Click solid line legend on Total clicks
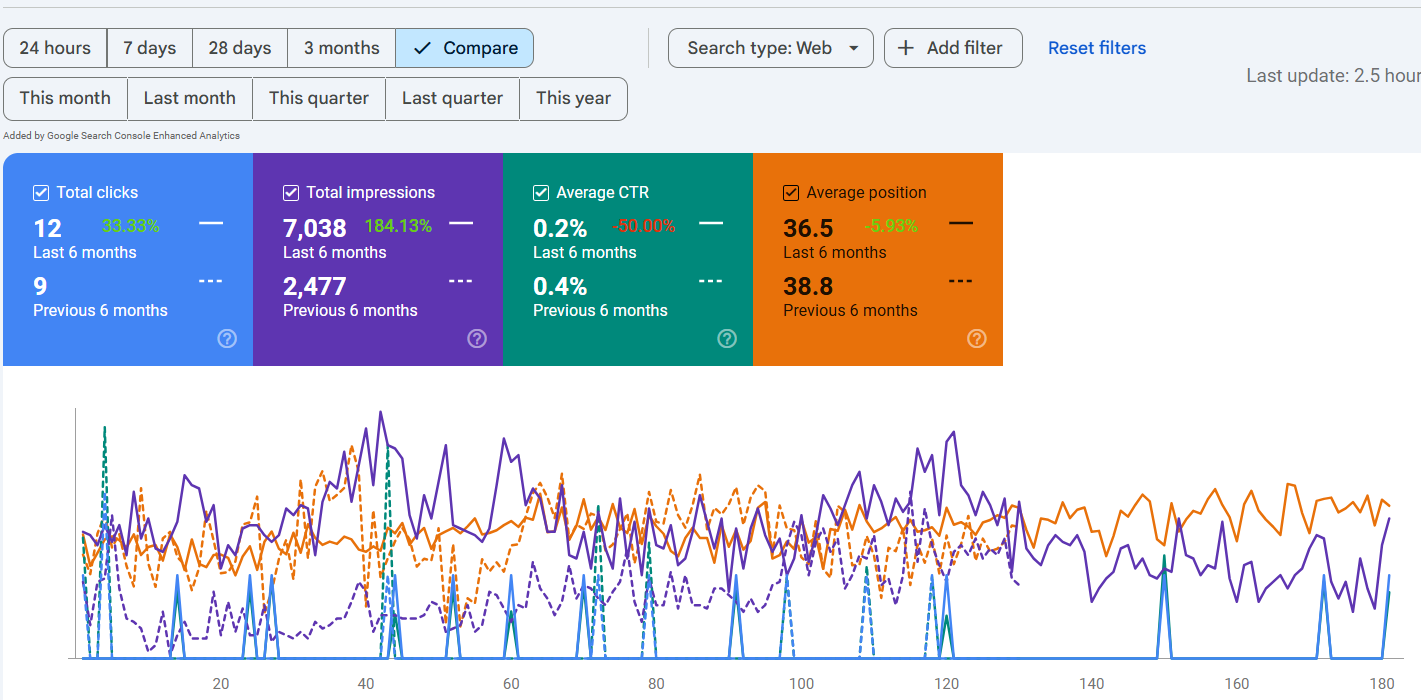 point(211,223)
